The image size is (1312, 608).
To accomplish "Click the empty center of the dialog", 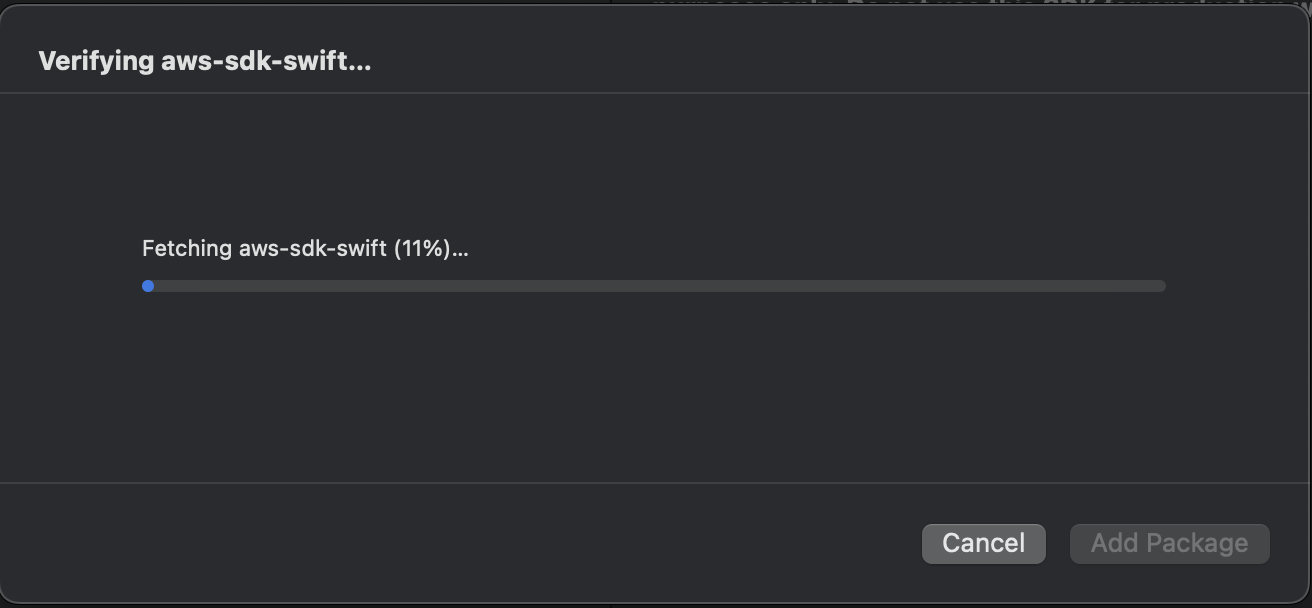I will [x=656, y=390].
